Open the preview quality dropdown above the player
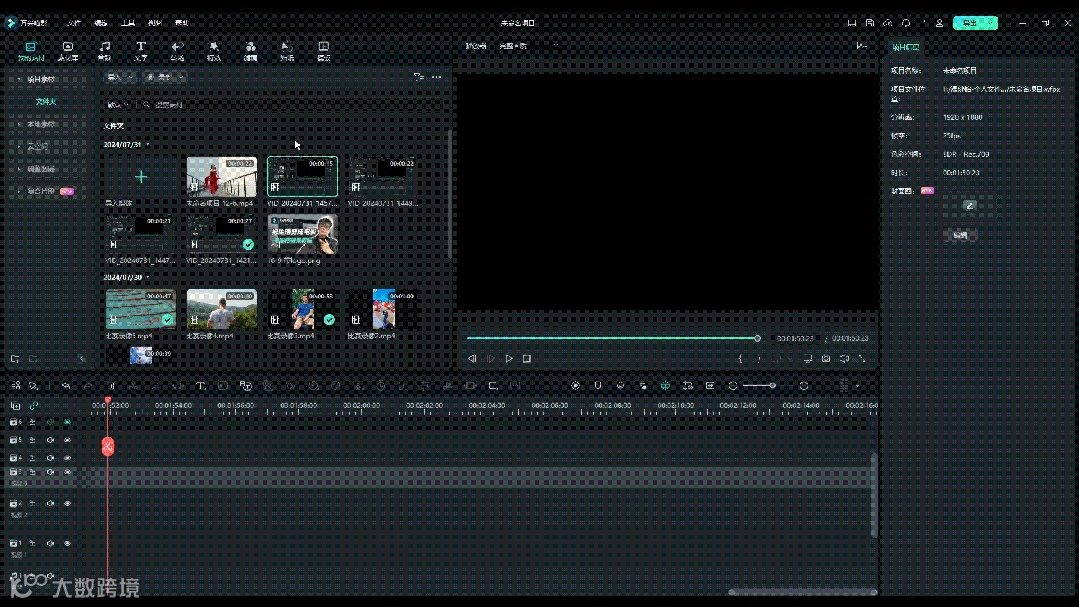1079x607 pixels. click(x=528, y=46)
